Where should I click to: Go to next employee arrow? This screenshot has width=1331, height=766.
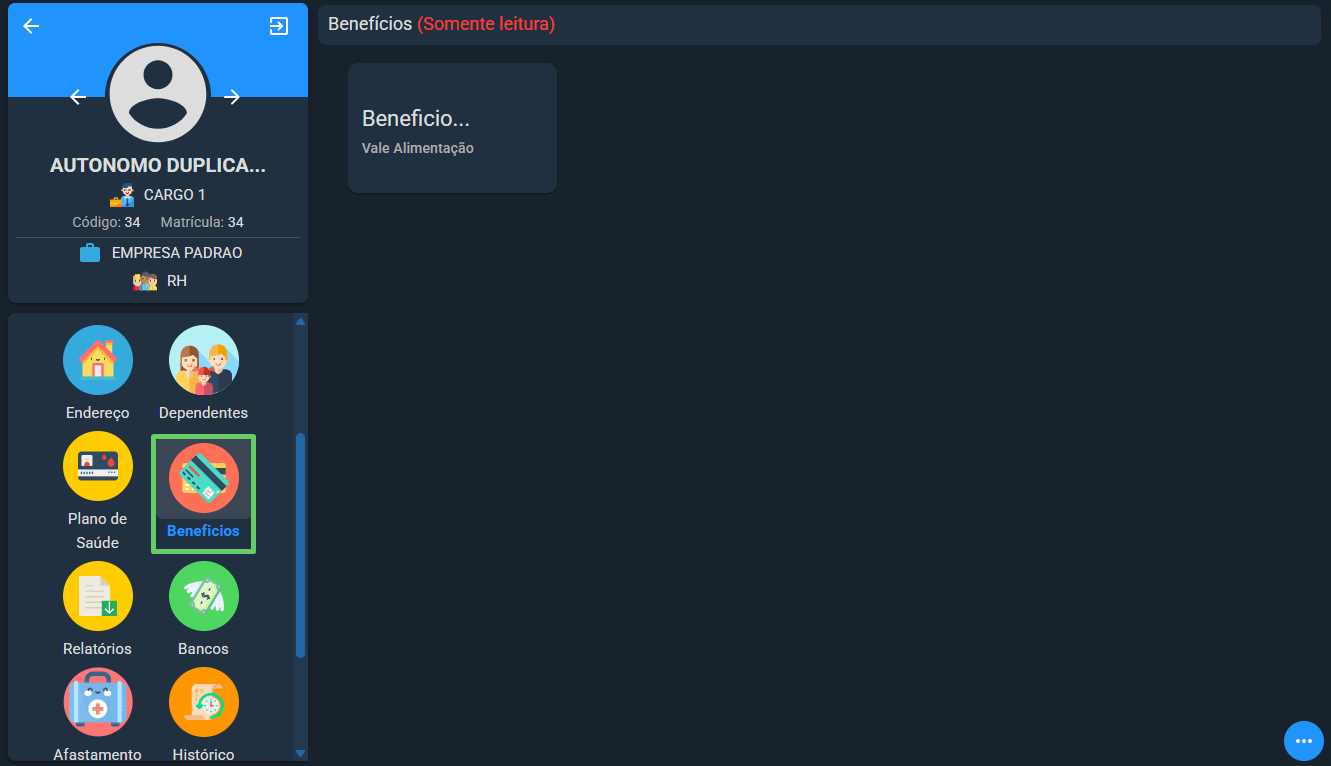(232, 97)
